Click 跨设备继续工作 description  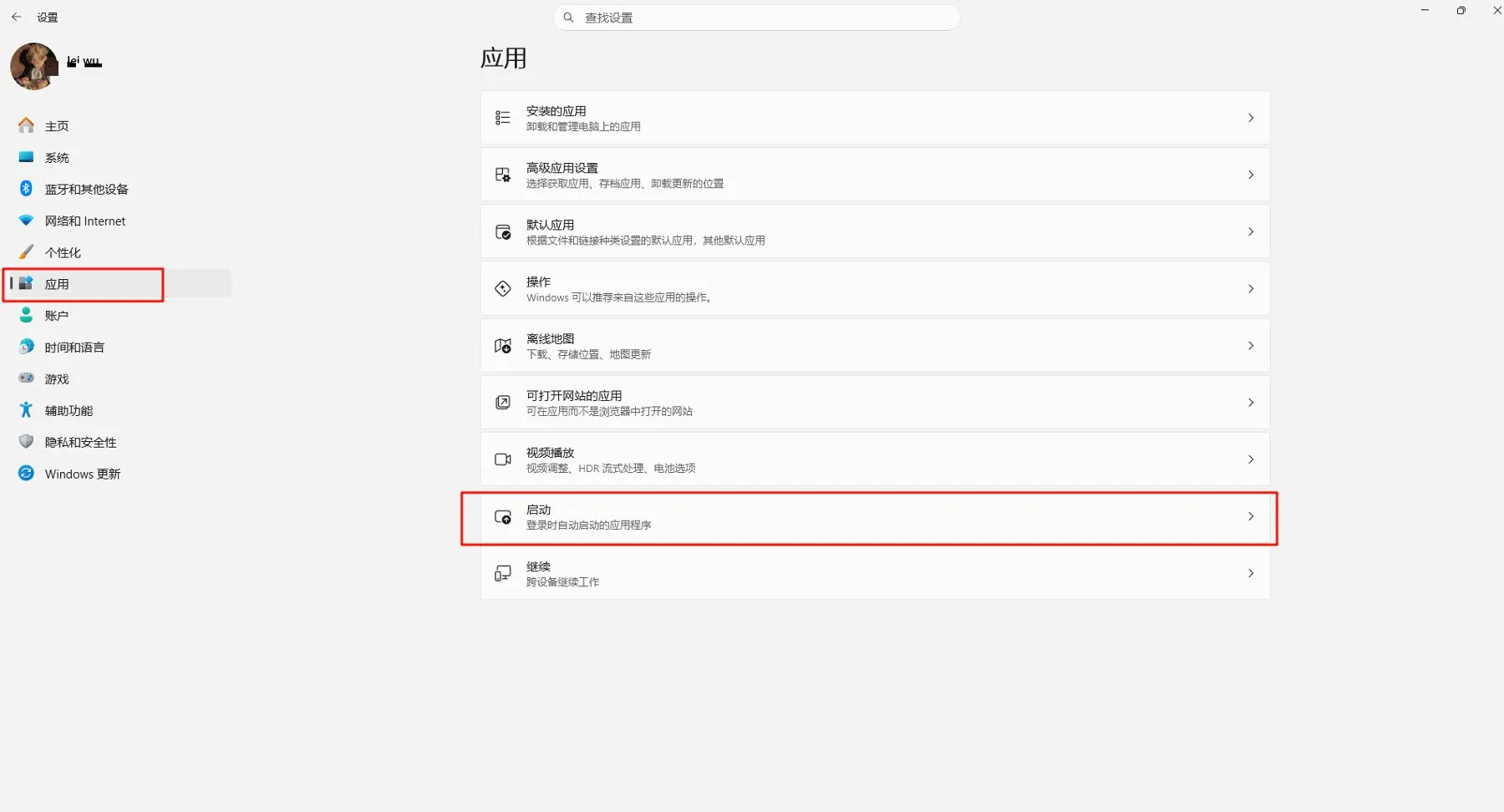(x=562, y=582)
